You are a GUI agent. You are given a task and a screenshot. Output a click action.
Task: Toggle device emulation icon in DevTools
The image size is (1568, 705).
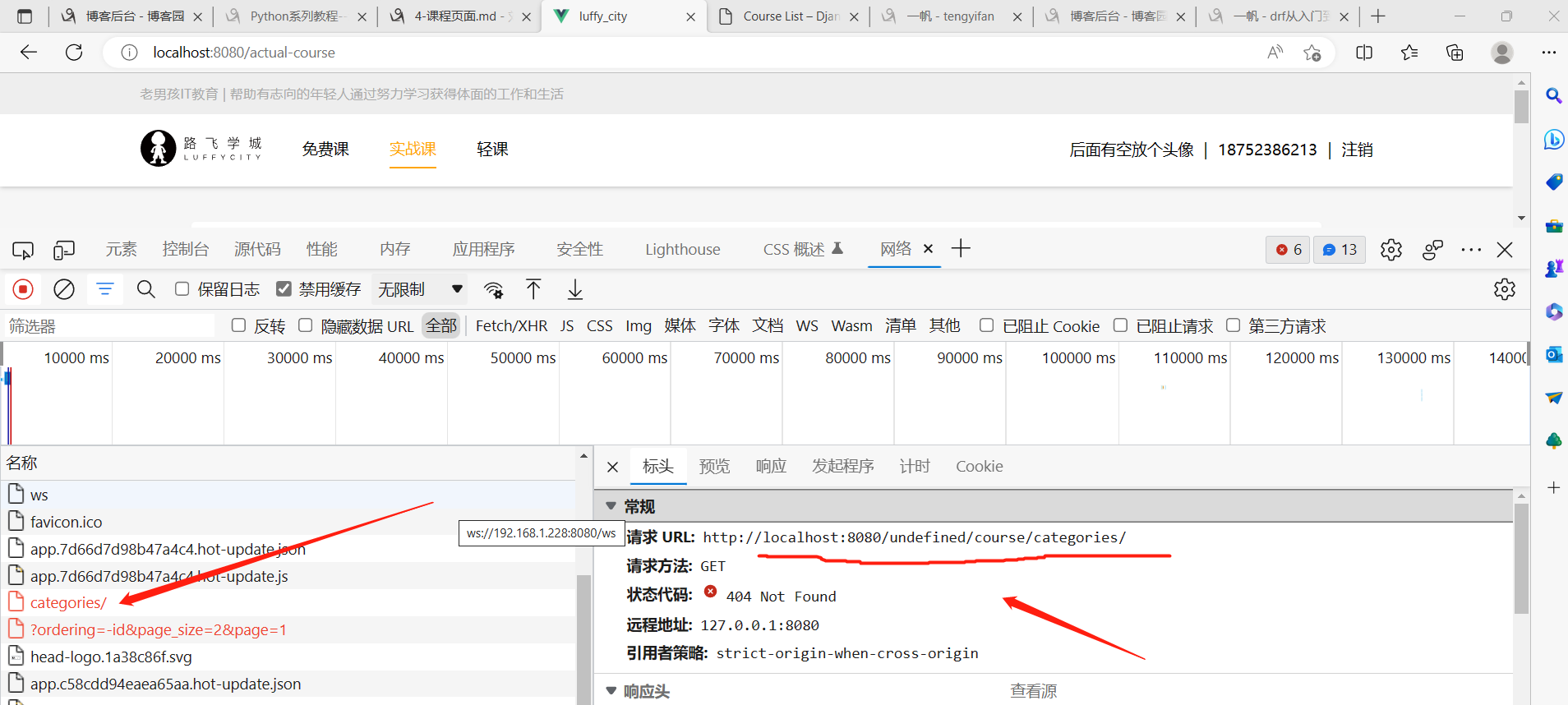pos(64,250)
